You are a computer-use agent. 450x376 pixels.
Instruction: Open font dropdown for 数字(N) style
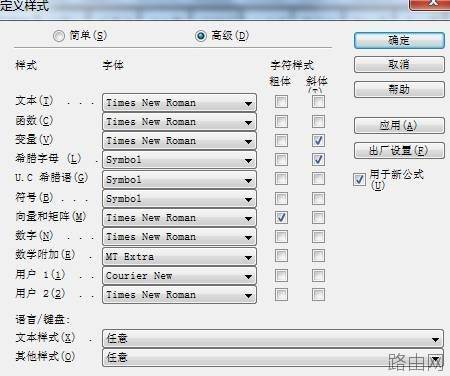pyautogui.click(x=179, y=237)
